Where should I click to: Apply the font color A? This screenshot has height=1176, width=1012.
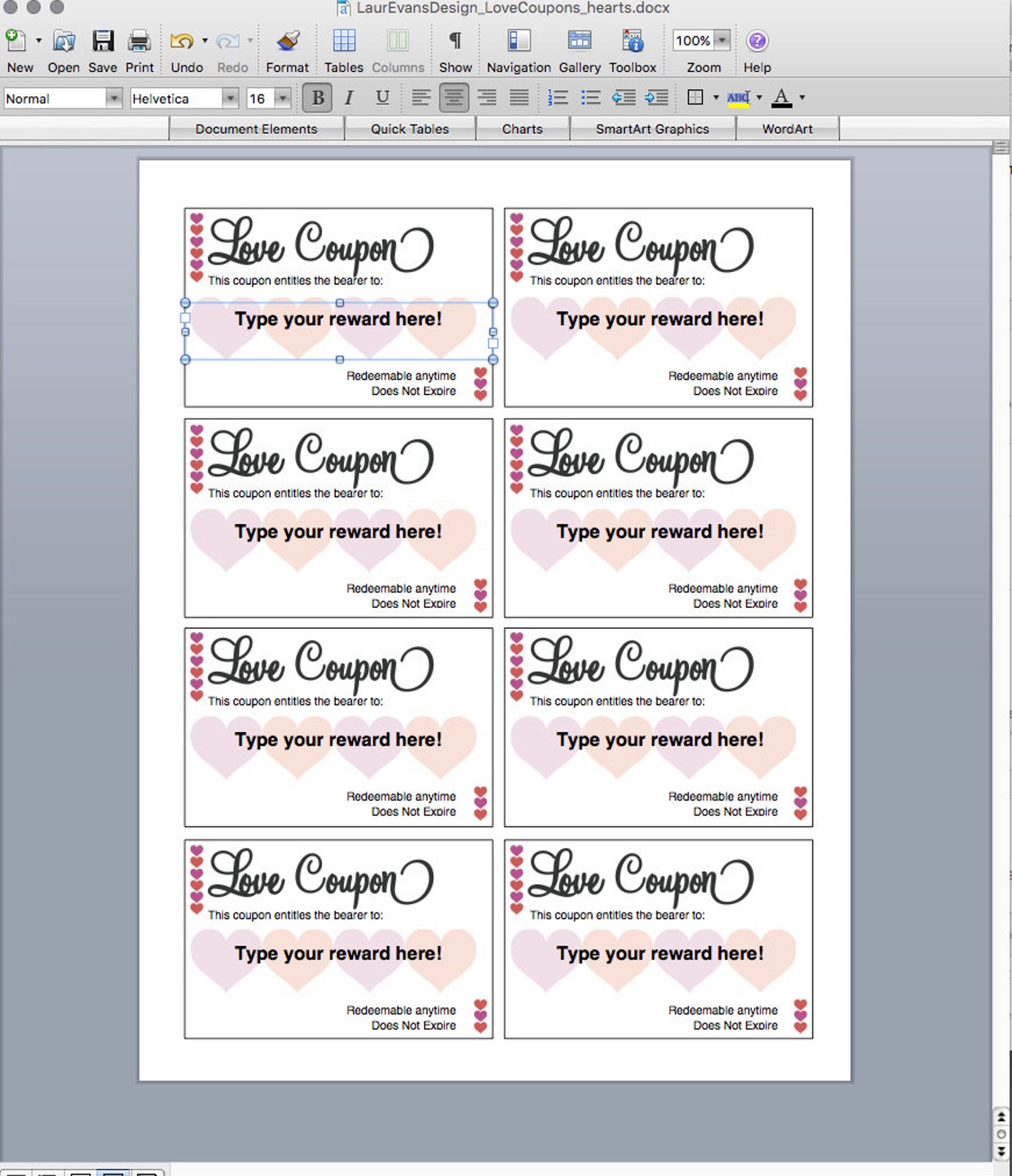[x=781, y=98]
